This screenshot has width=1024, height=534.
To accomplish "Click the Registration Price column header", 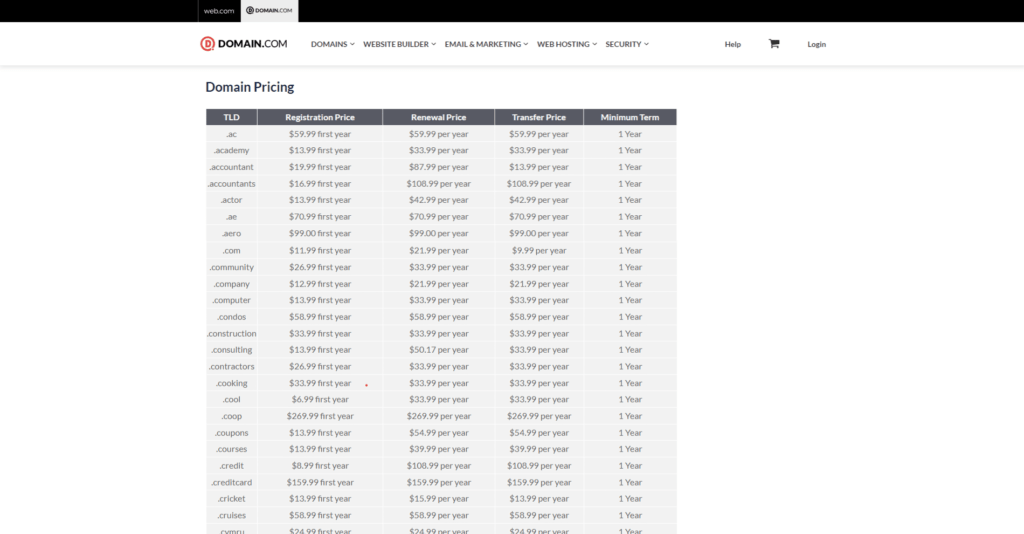I will pos(320,118).
